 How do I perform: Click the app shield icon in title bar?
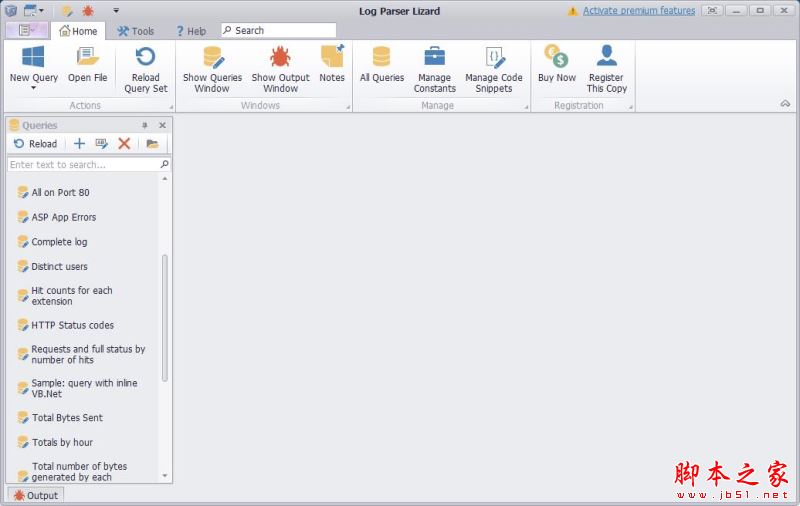(x=11, y=10)
